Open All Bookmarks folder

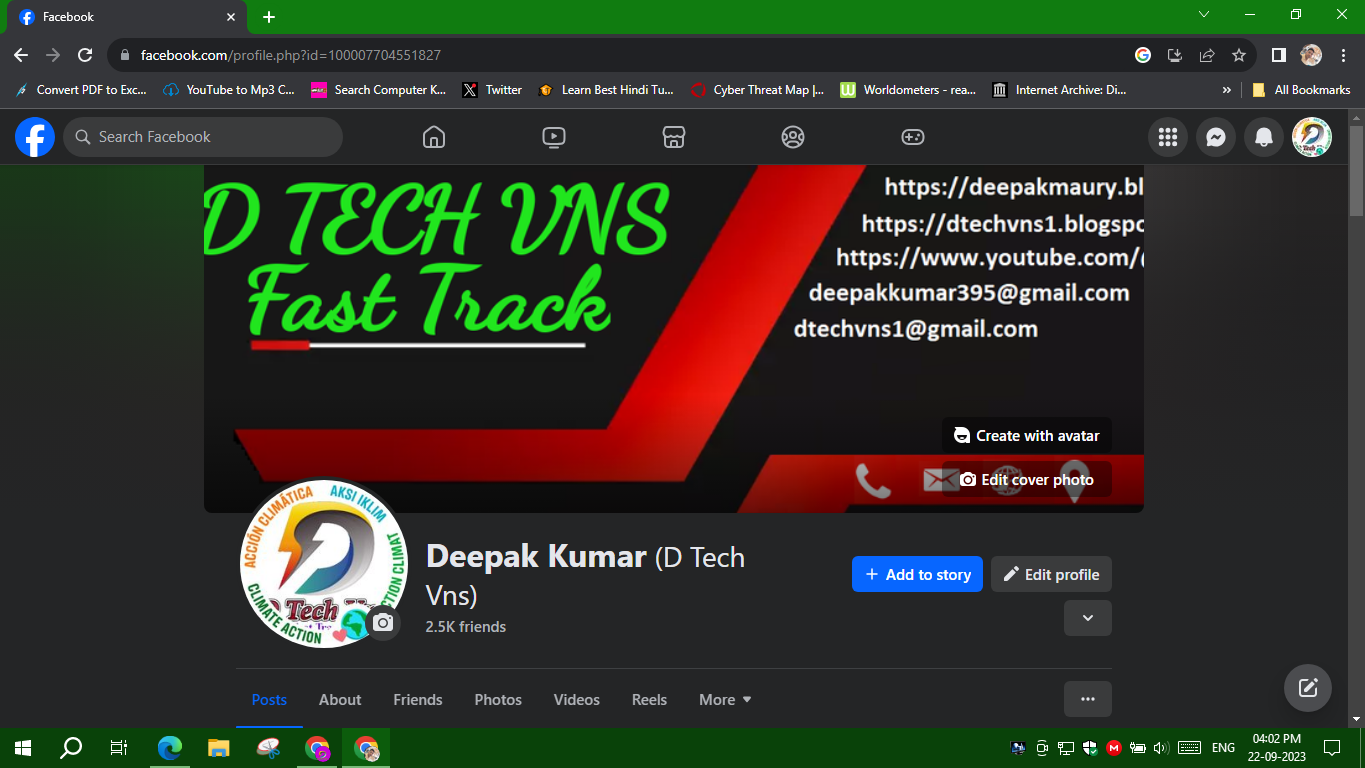coord(1300,89)
